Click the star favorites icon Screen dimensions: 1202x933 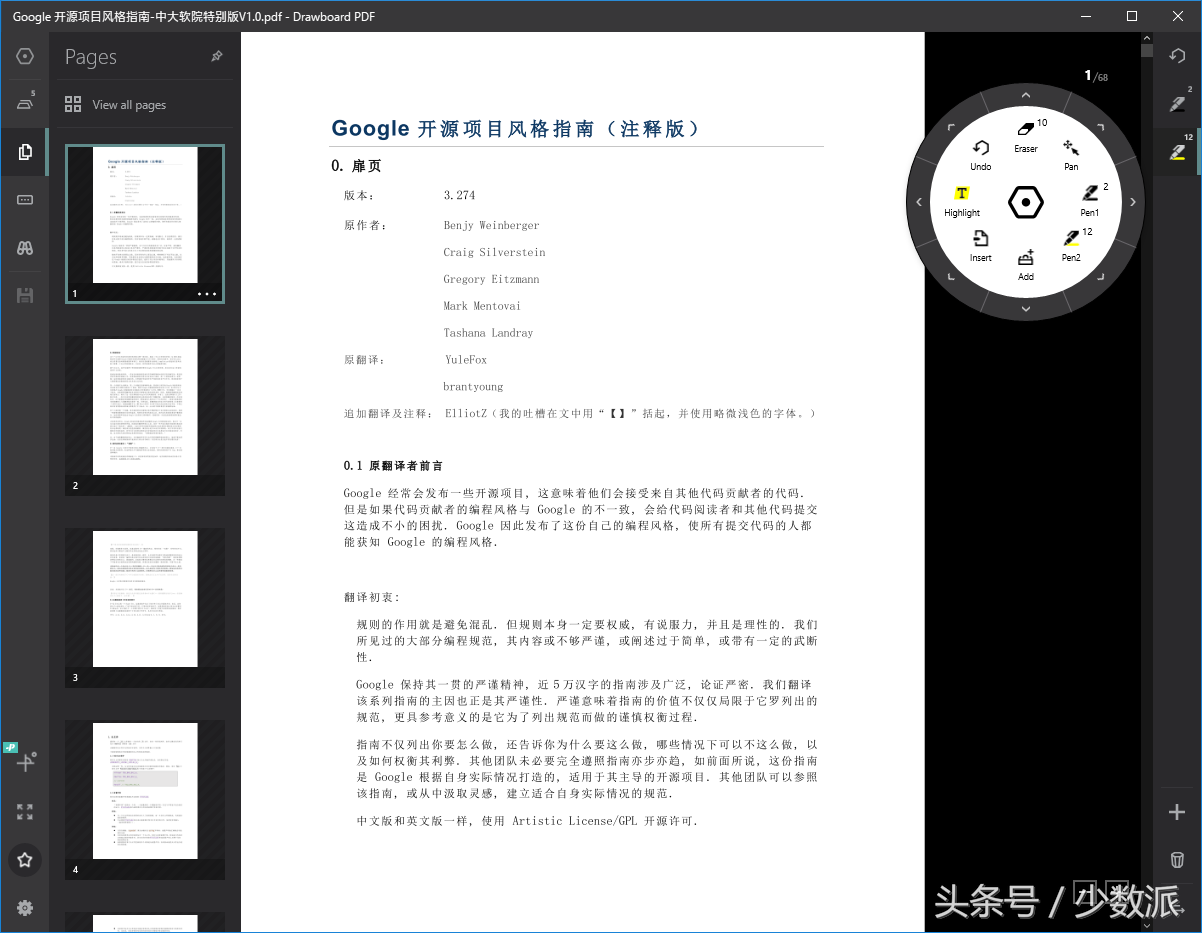coord(25,860)
